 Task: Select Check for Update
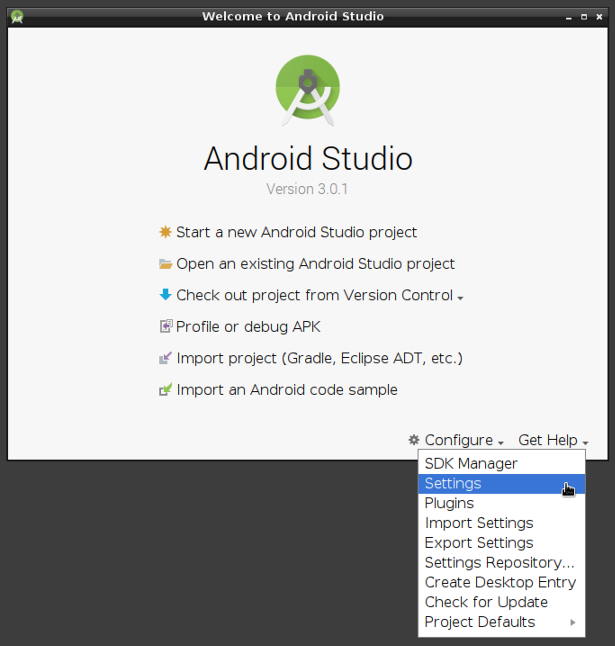coord(502,602)
